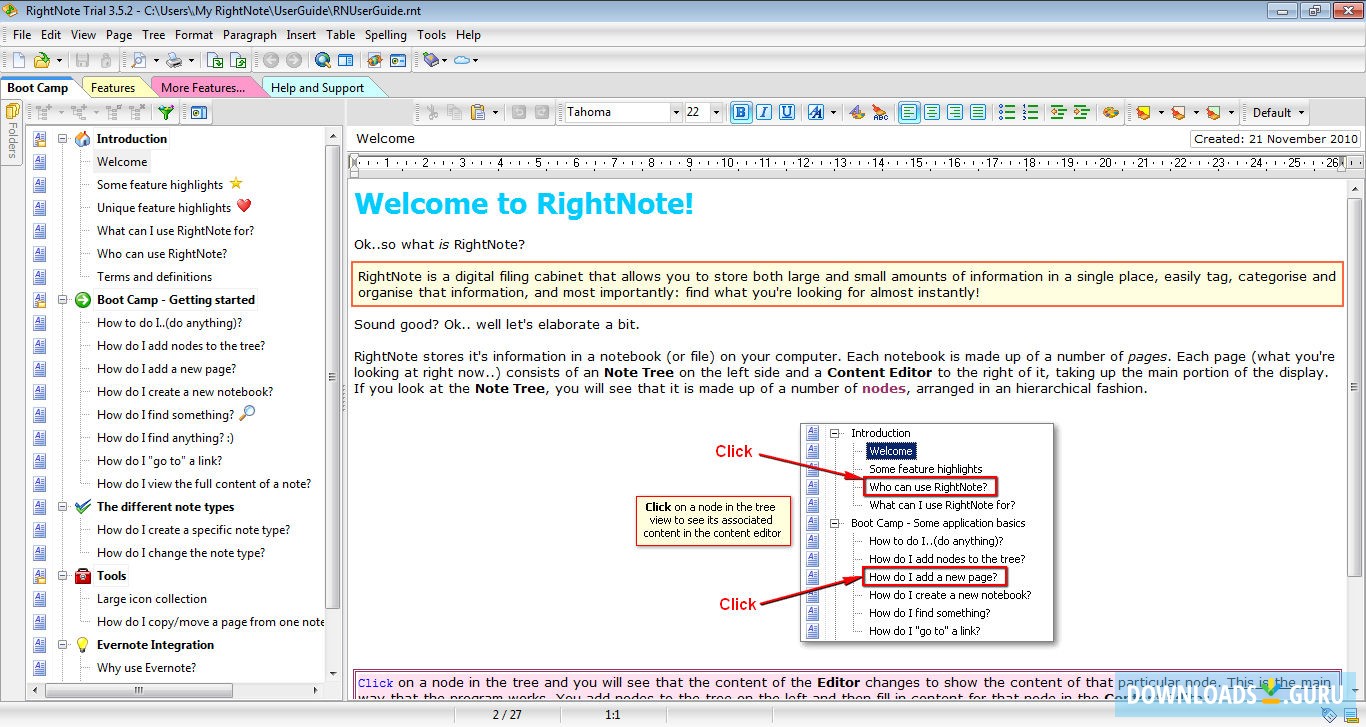
Task: Toggle bold formatting
Action: pos(741,112)
